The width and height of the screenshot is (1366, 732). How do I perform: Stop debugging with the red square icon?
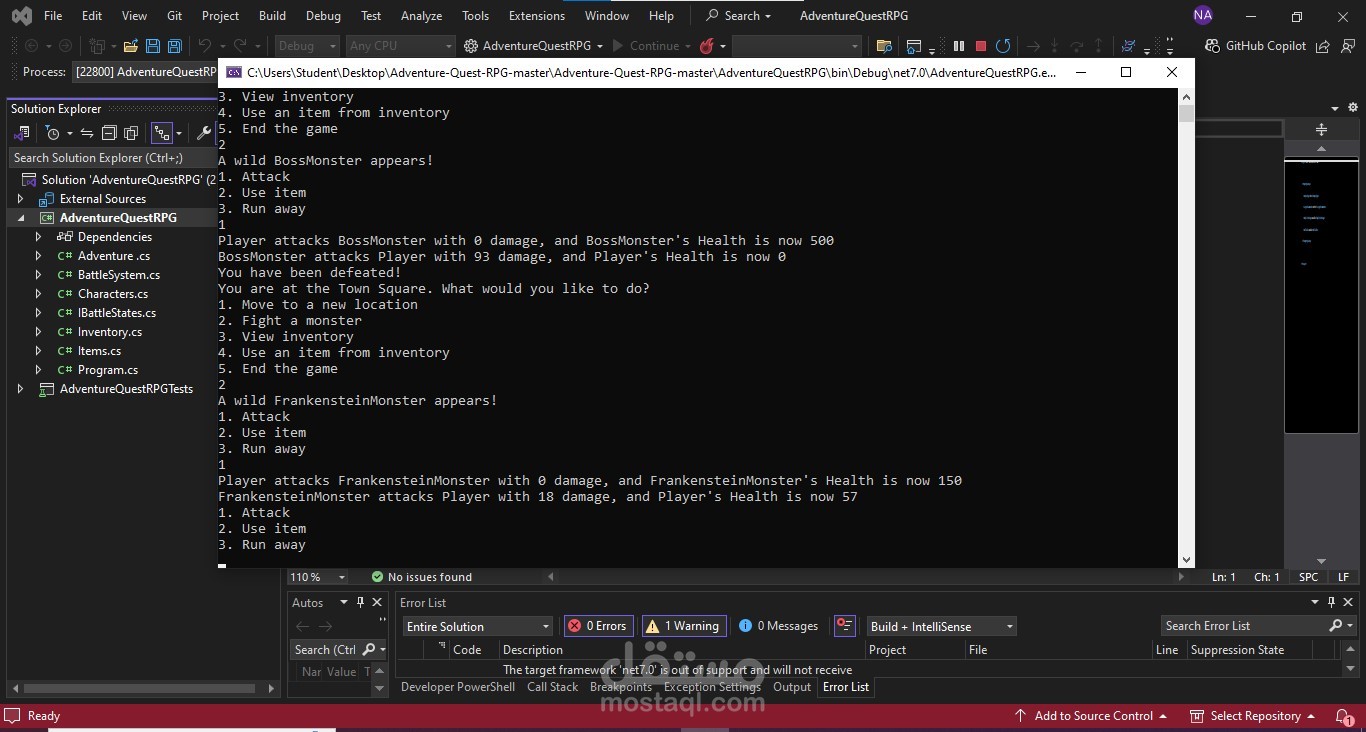981,46
